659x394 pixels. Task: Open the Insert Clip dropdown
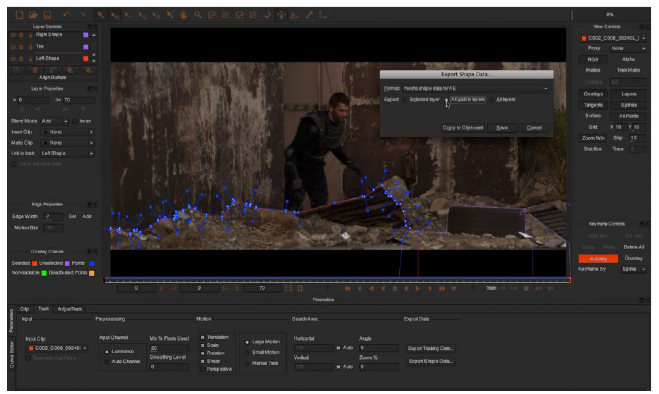tap(67, 132)
